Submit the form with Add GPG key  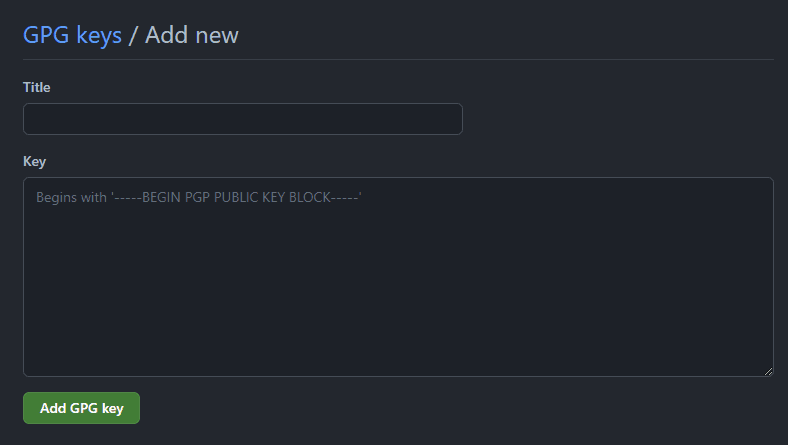[81, 408]
